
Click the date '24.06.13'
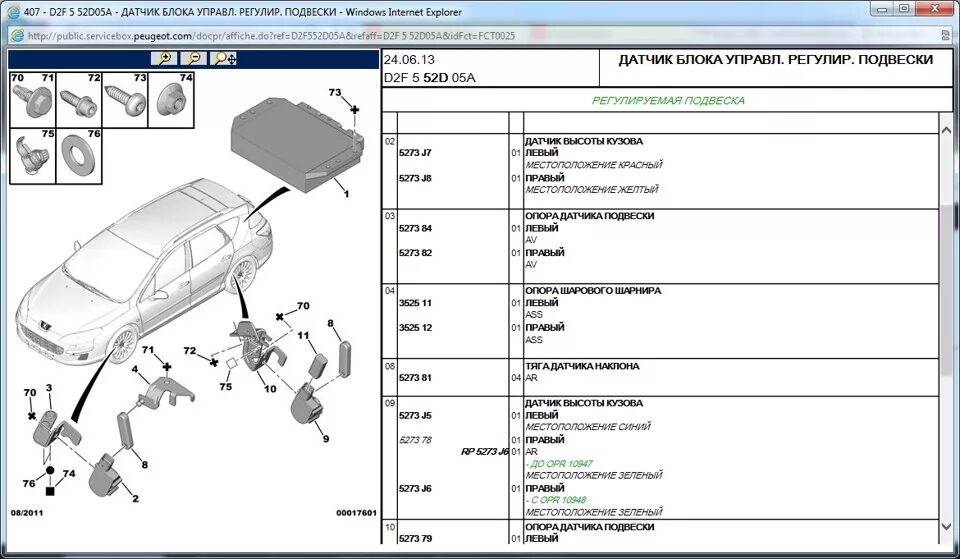point(409,59)
